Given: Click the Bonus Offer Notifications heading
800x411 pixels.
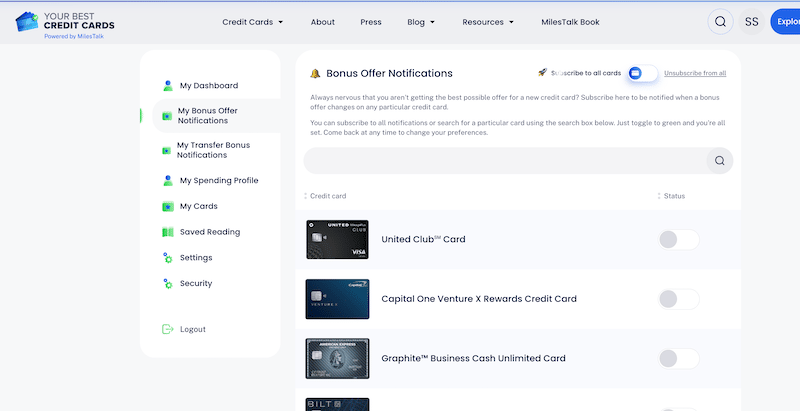Looking at the screenshot, I should click(x=389, y=73).
